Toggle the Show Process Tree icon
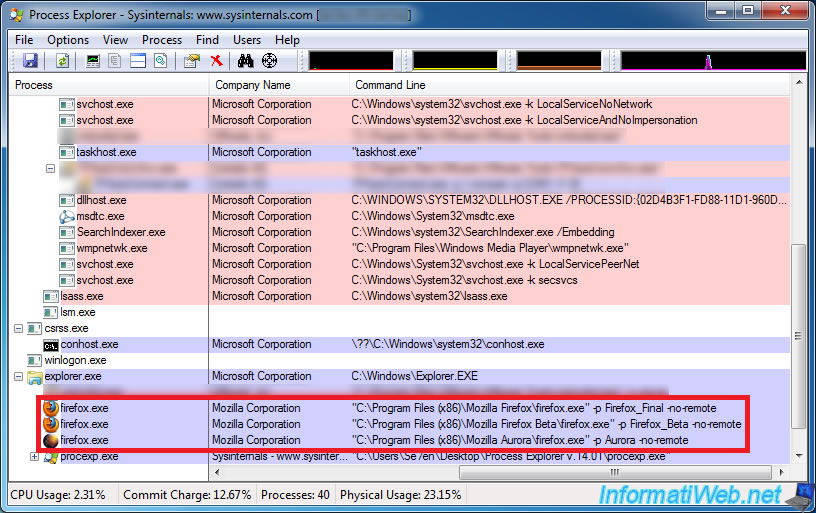816x513 pixels. tap(114, 61)
